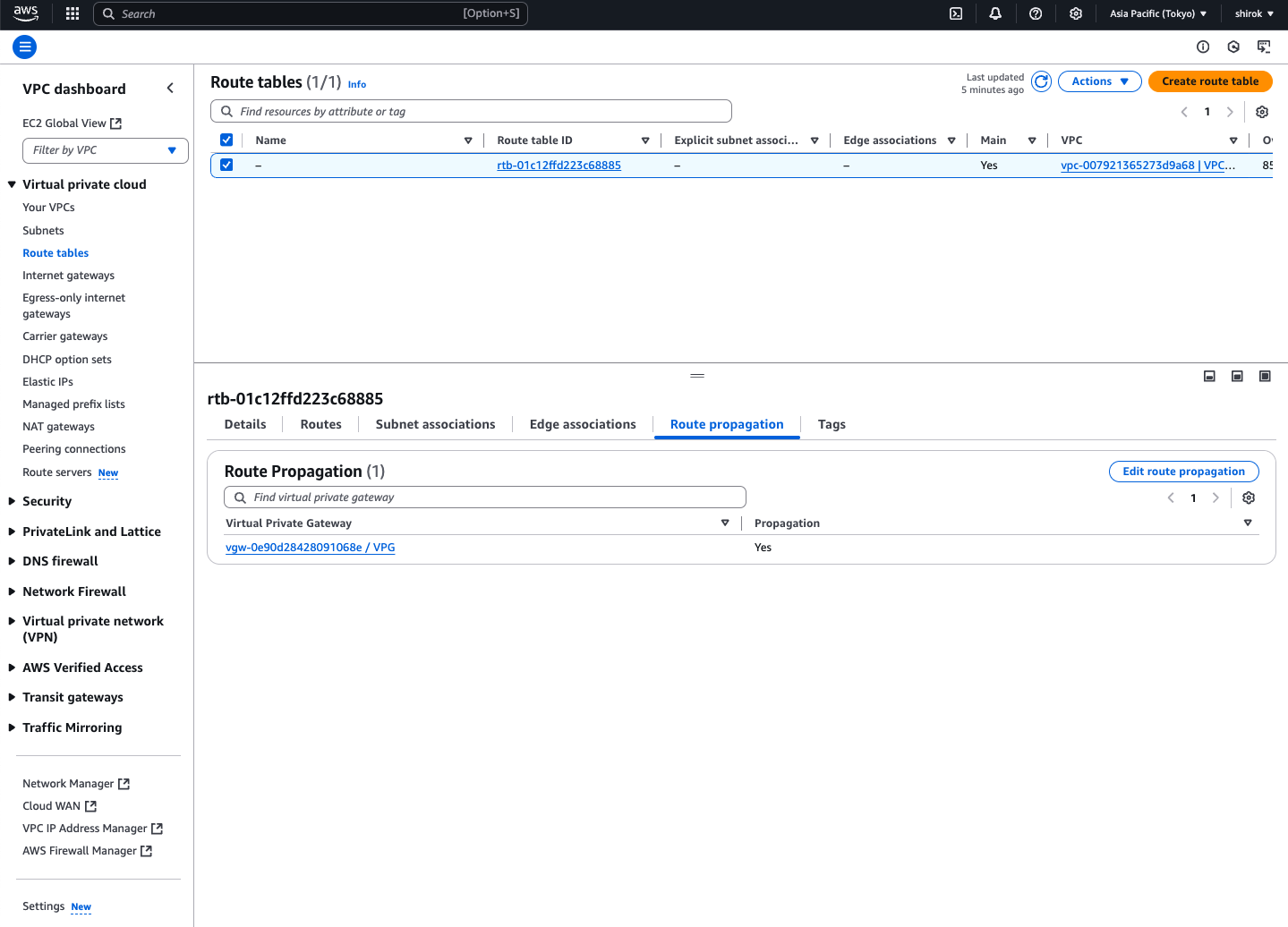The image size is (1288, 927).
Task: Open Network Manager external link
Action: tap(76, 784)
